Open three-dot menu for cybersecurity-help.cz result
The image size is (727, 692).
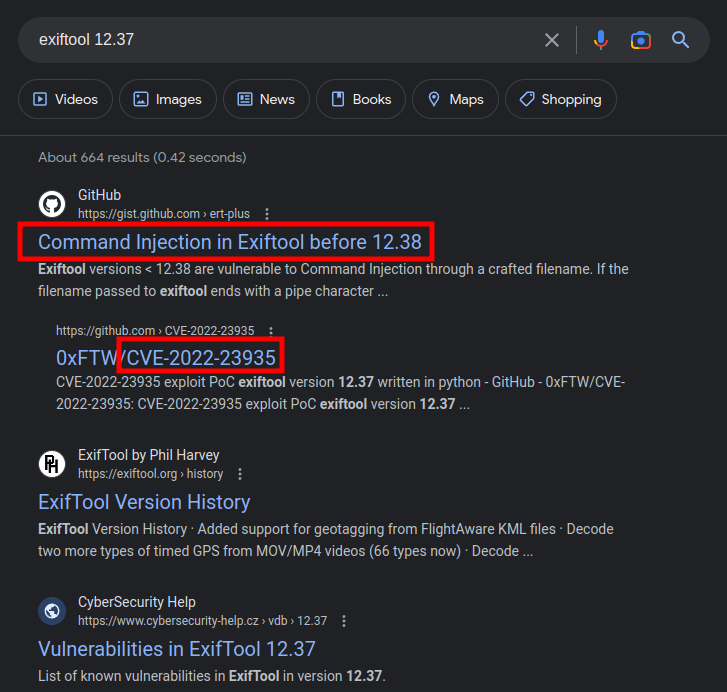(x=344, y=621)
